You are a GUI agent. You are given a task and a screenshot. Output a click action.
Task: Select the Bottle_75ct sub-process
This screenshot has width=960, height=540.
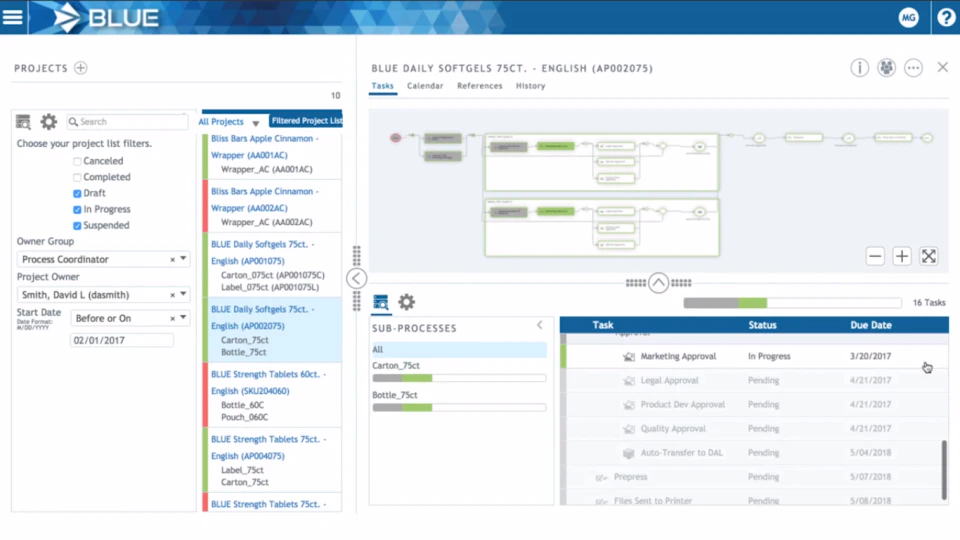pos(394,395)
